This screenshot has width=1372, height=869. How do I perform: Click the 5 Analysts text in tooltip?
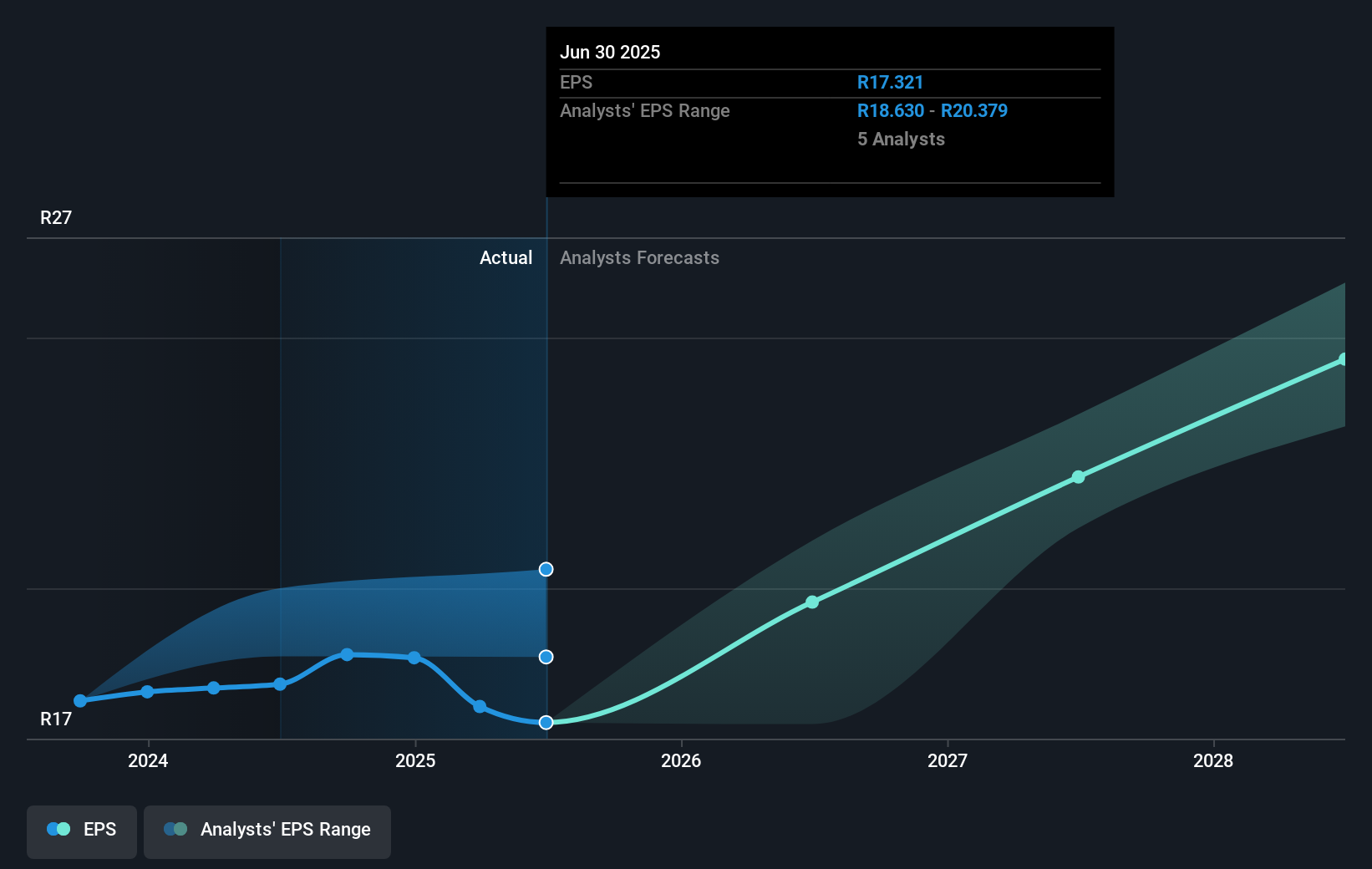[901, 139]
